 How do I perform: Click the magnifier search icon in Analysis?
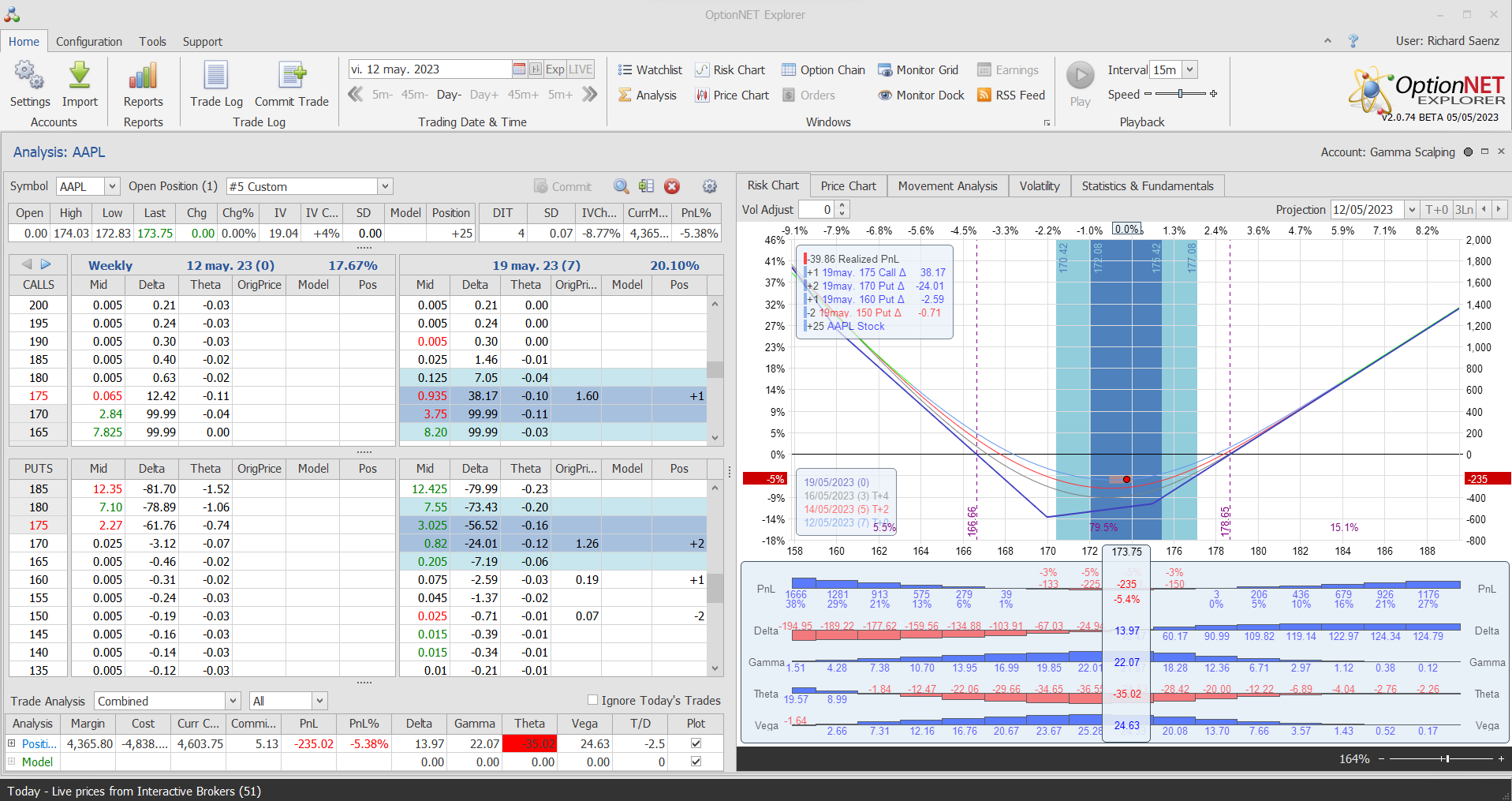tap(622, 186)
